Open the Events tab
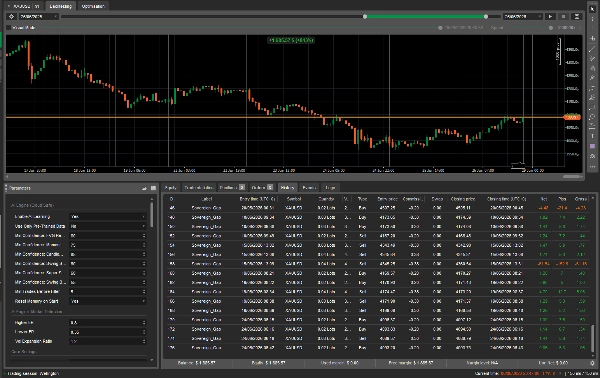 [x=309, y=187]
